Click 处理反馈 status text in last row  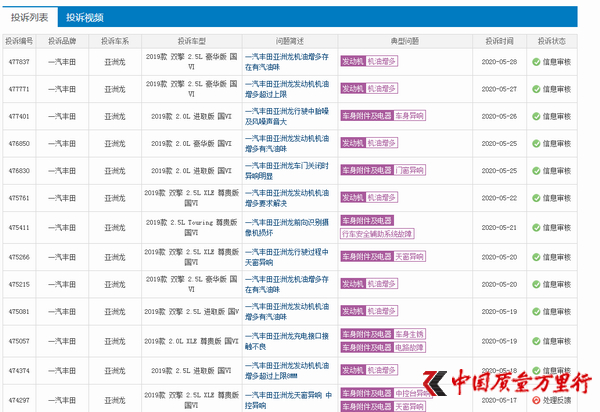557,400
